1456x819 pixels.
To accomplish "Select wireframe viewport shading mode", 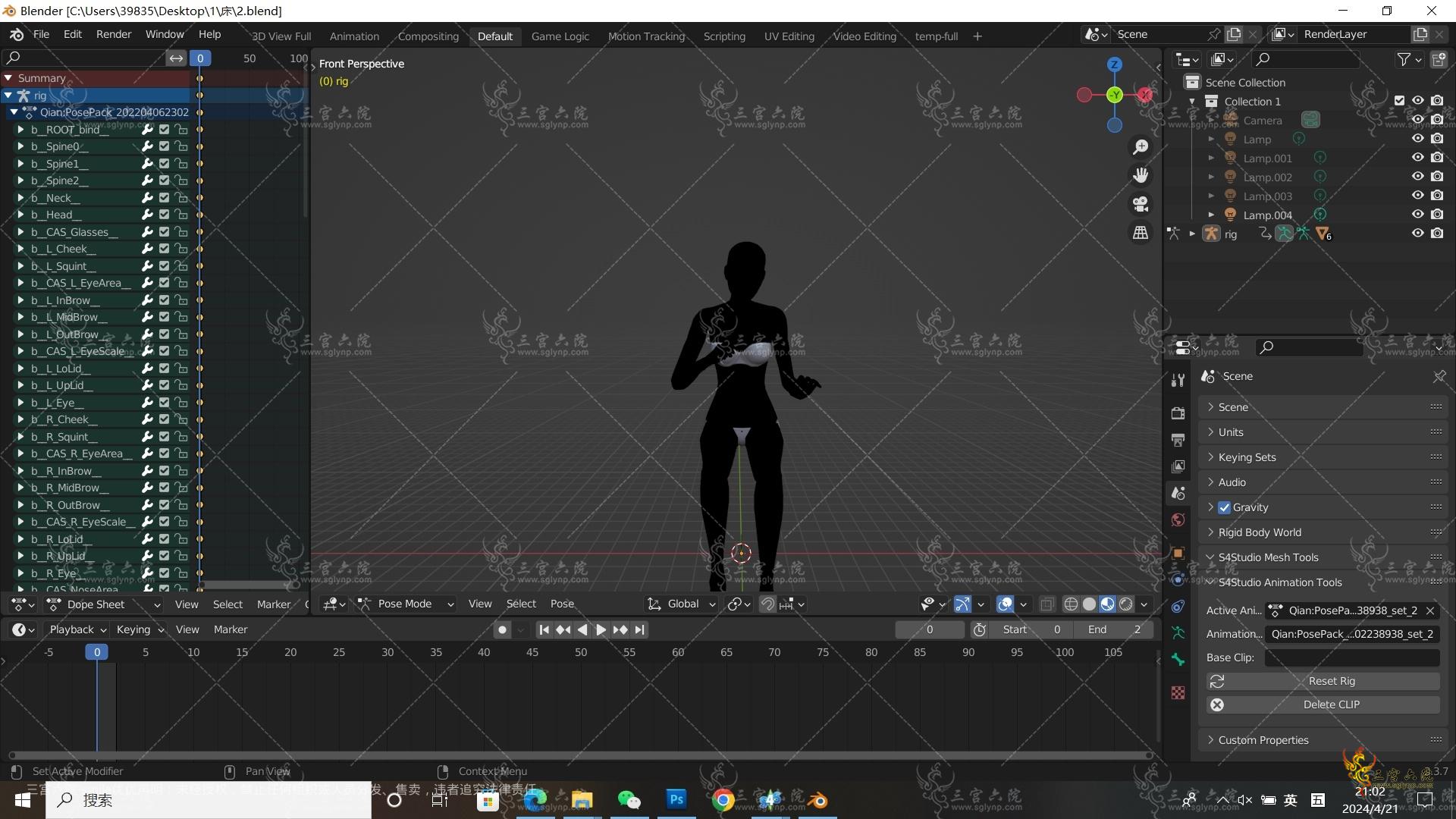I will [x=1071, y=604].
